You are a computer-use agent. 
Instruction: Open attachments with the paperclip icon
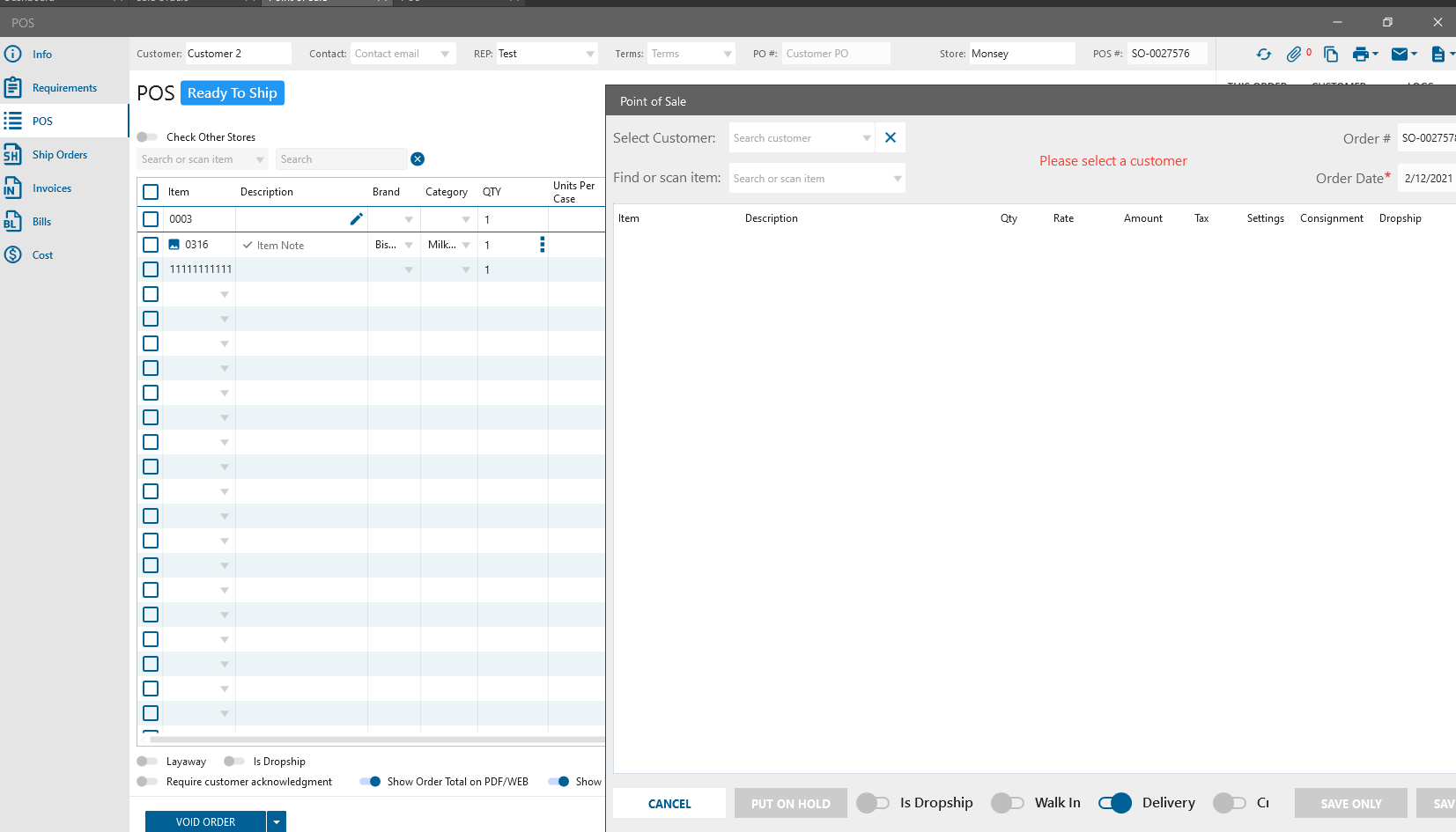(1293, 55)
